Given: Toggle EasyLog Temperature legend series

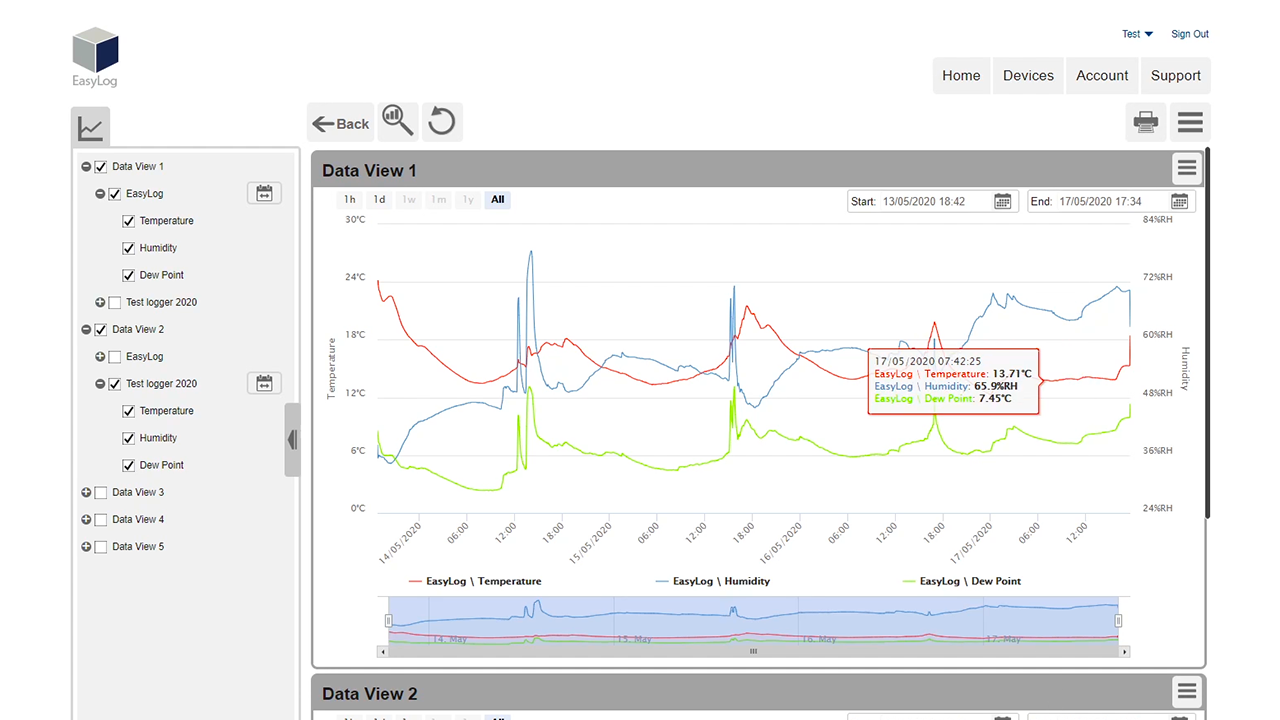Looking at the screenshot, I should [x=475, y=581].
